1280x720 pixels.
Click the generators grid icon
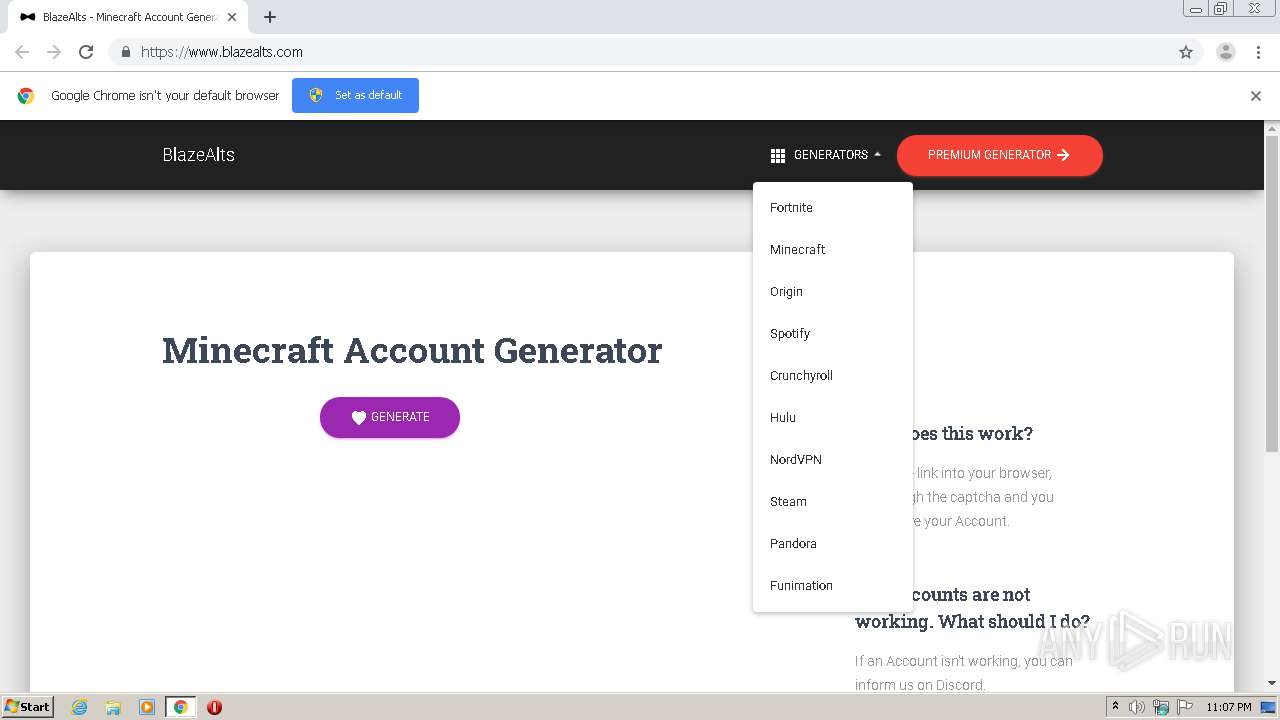[778, 155]
